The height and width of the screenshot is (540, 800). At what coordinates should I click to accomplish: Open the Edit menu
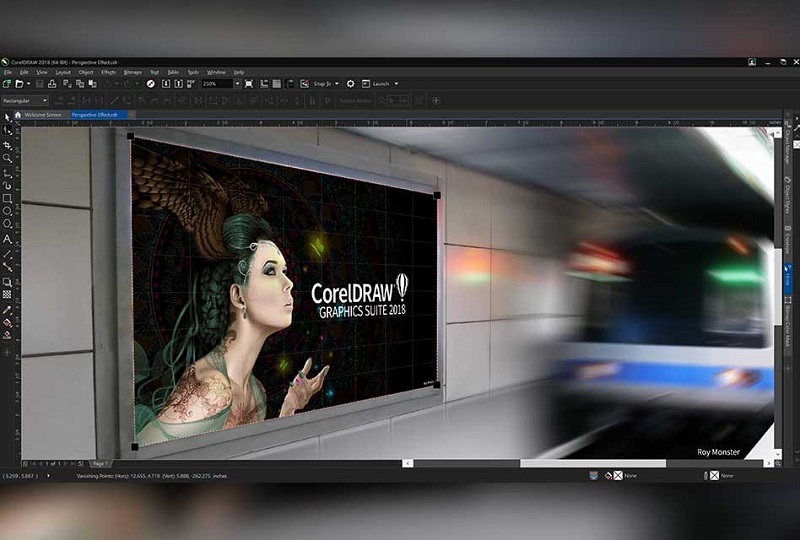point(24,72)
